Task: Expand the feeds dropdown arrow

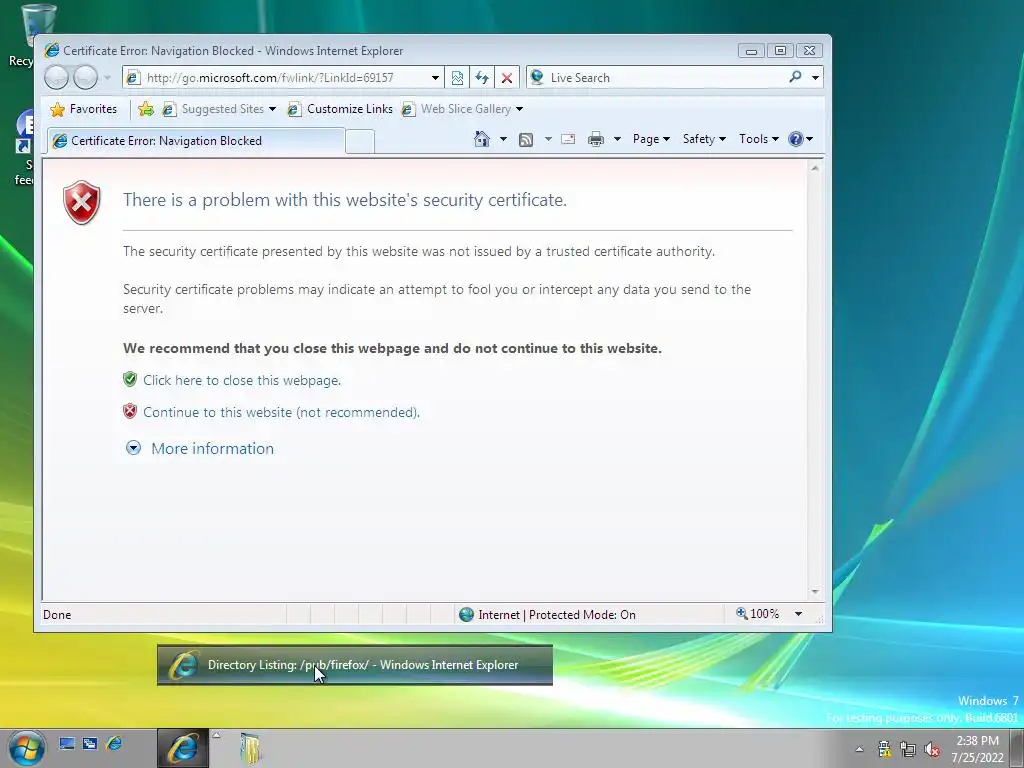Action: tap(548, 139)
